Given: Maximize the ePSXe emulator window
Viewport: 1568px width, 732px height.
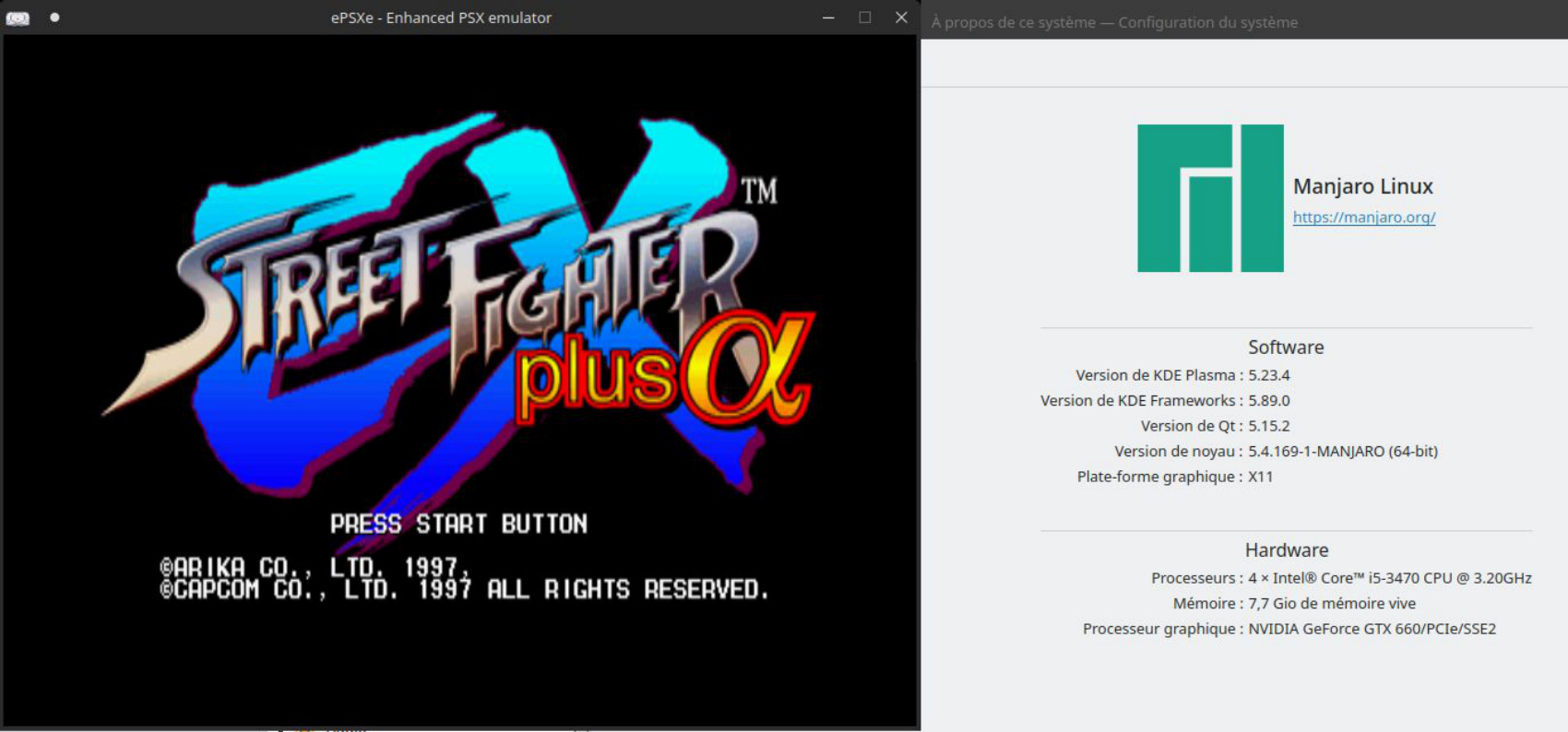Looking at the screenshot, I should point(865,18).
